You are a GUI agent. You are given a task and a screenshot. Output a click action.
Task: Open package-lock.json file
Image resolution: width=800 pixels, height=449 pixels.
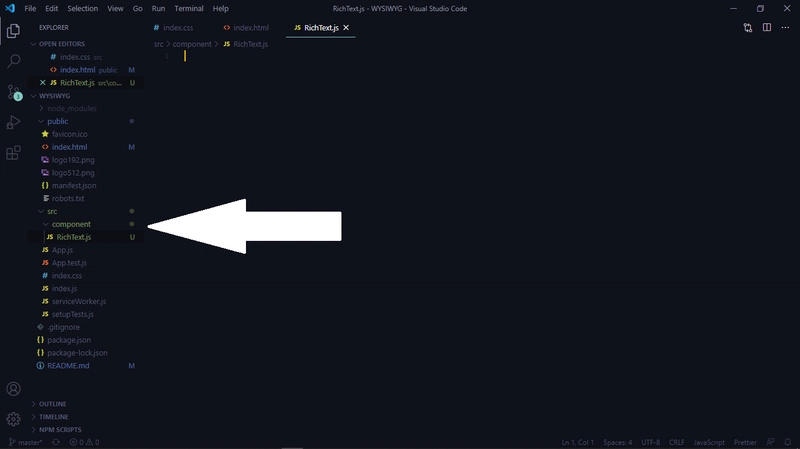(77, 353)
